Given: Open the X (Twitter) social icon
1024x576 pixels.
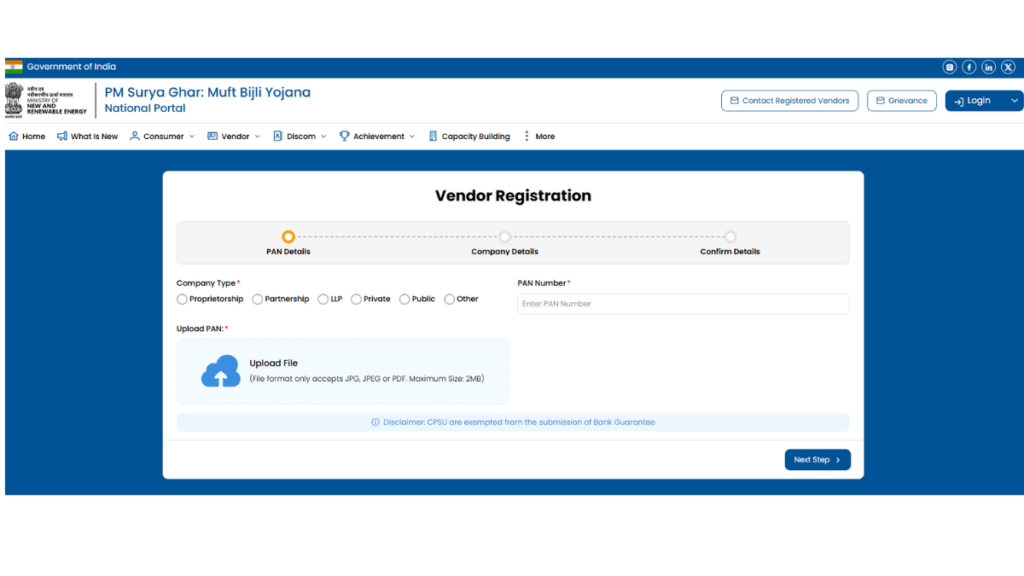Looking at the screenshot, I should [x=1008, y=67].
